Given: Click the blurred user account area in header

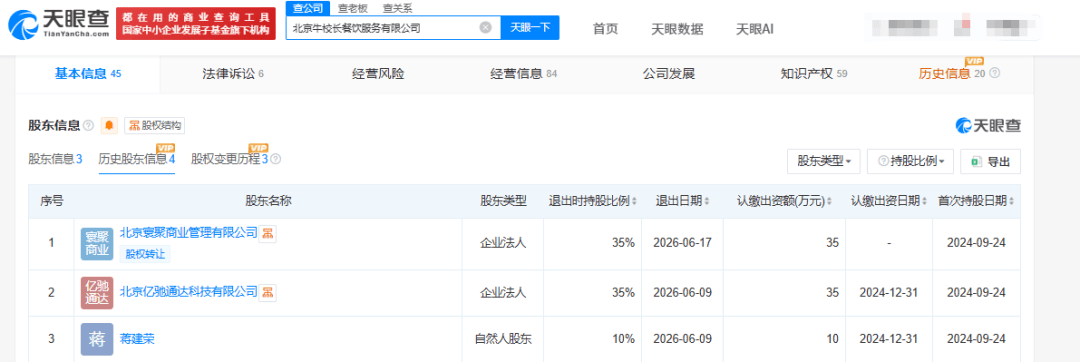Looking at the screenshot, I should (955, 28).
